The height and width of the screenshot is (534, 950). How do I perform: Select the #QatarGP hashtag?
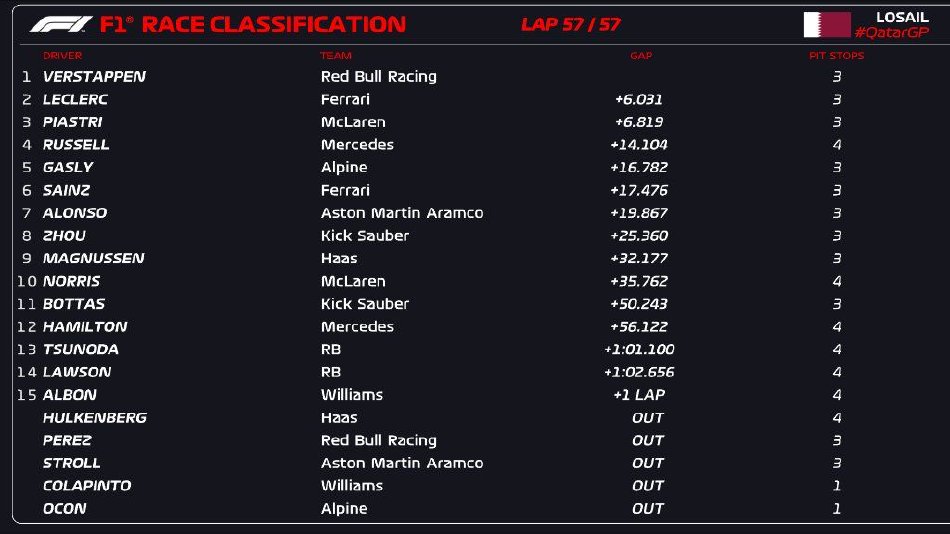point(891,33)
